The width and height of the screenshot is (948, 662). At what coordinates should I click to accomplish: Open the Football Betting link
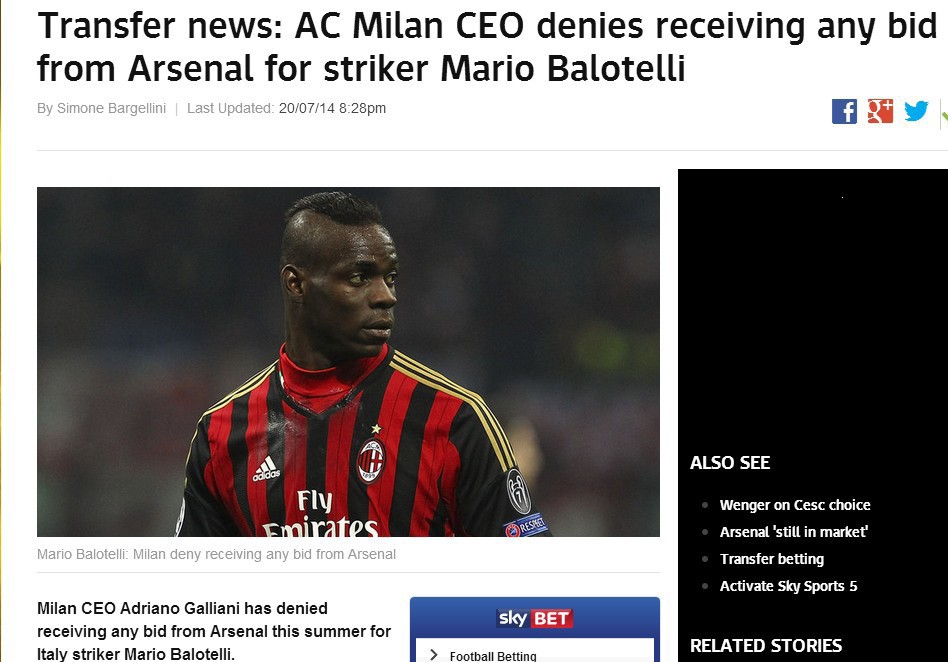493,656
